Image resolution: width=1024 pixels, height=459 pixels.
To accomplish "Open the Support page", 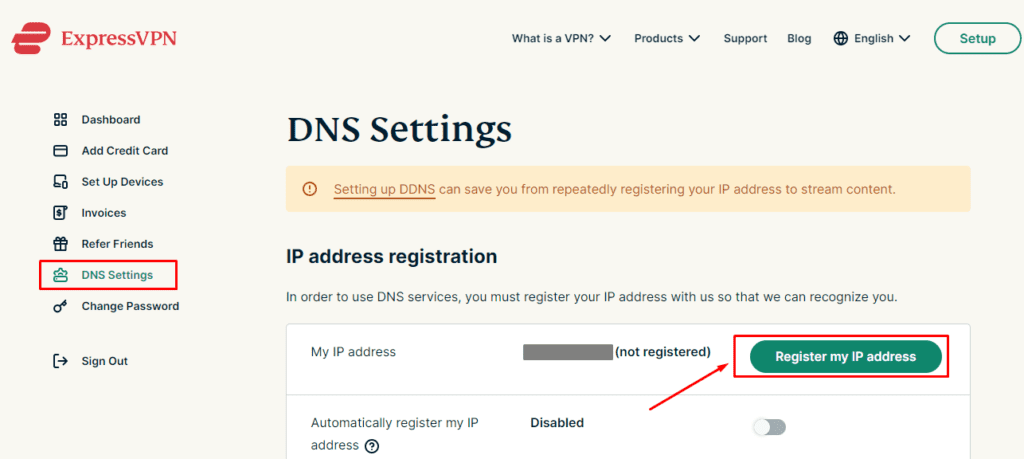I will (745, 39).
